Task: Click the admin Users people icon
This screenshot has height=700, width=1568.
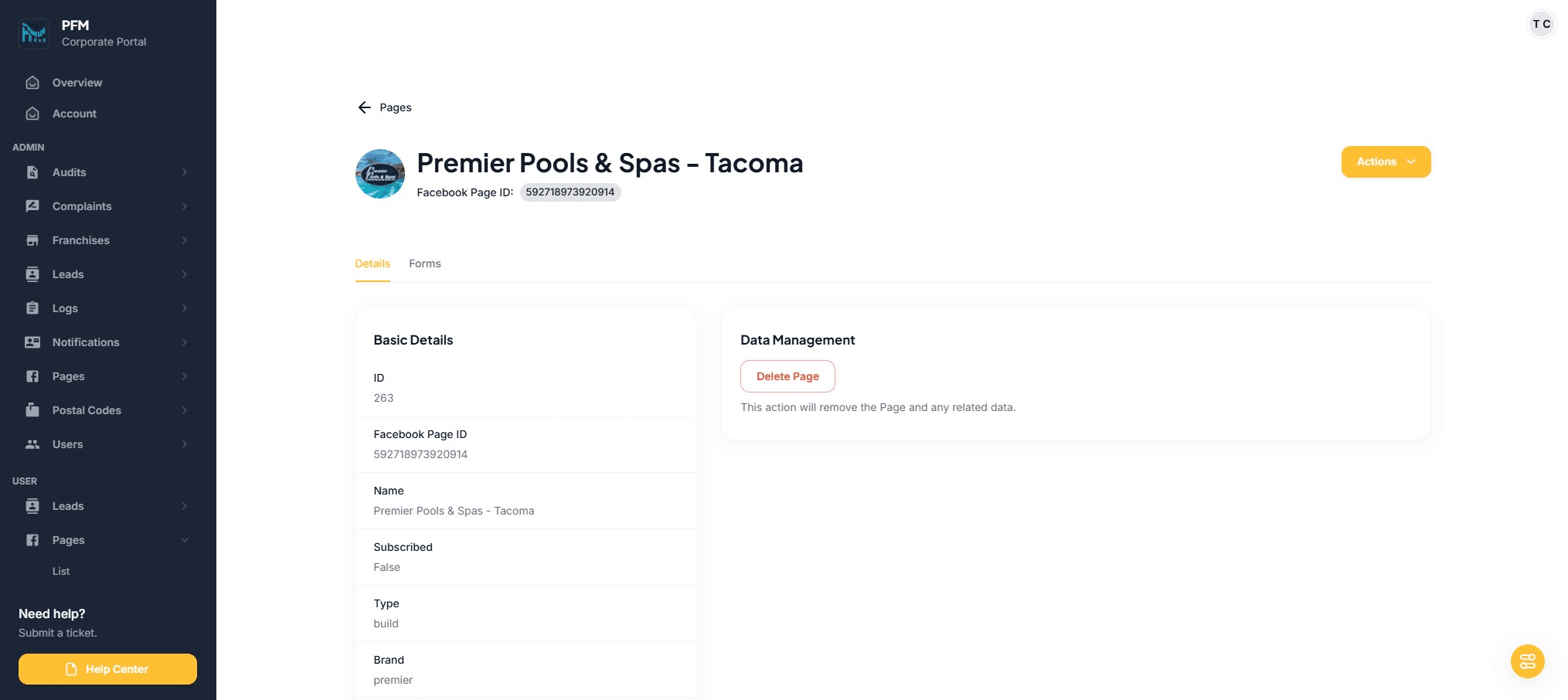Action: [32, 444]
